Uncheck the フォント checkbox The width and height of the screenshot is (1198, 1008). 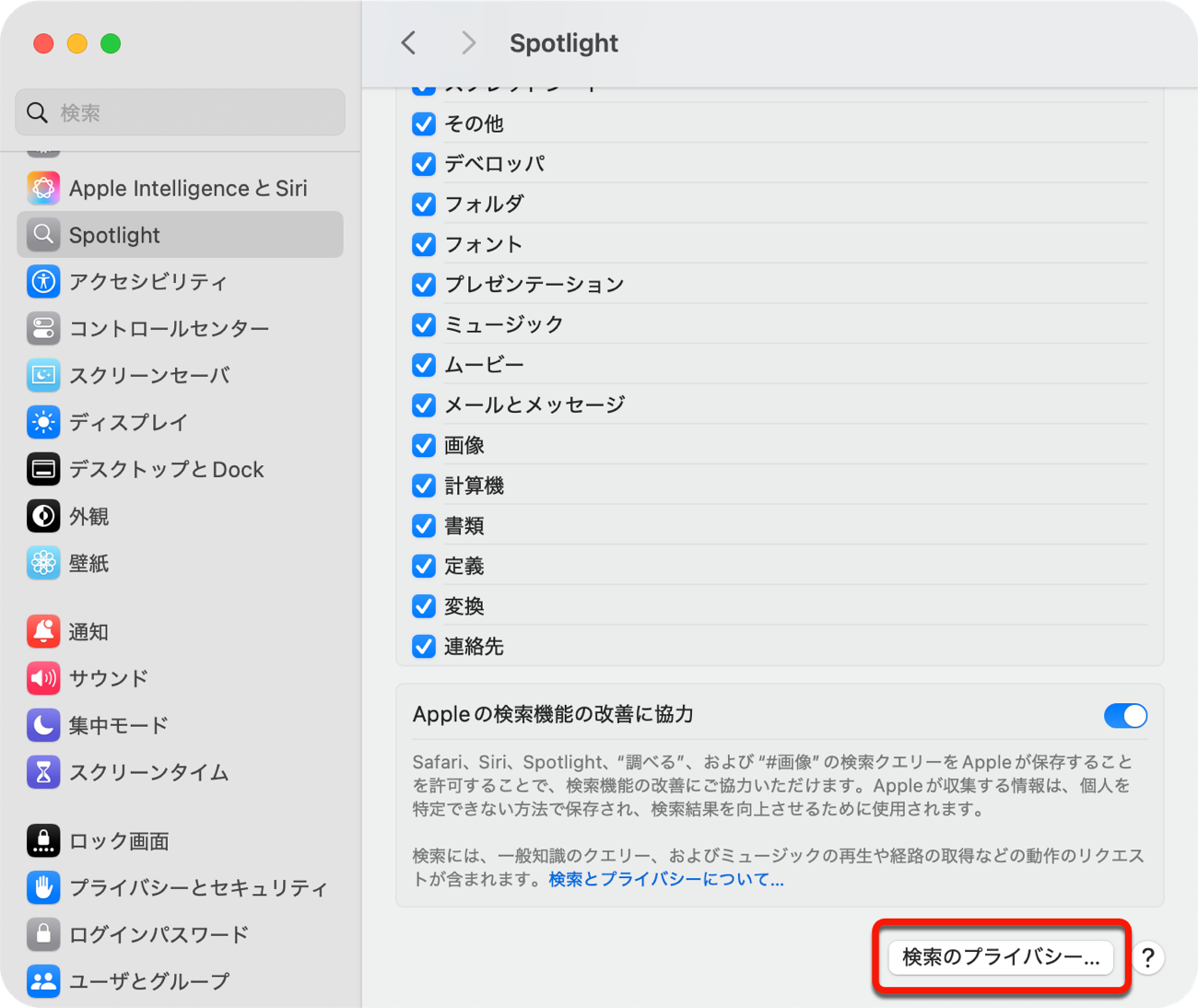pos(424,244)
